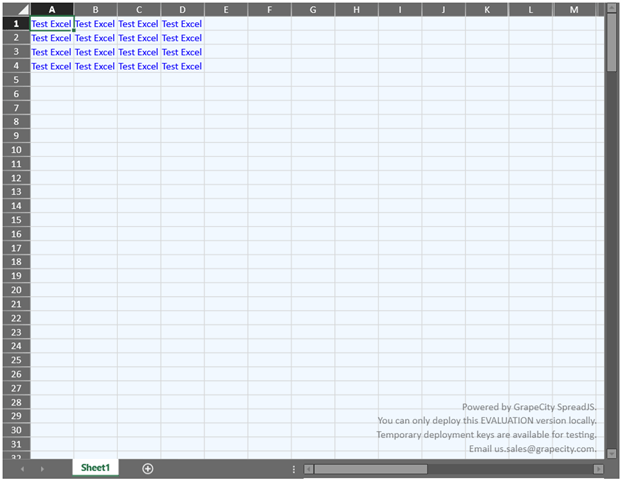The height and width of the screenshot is (482, 624).
Task: Select column L header
Action: coord(530,10)
